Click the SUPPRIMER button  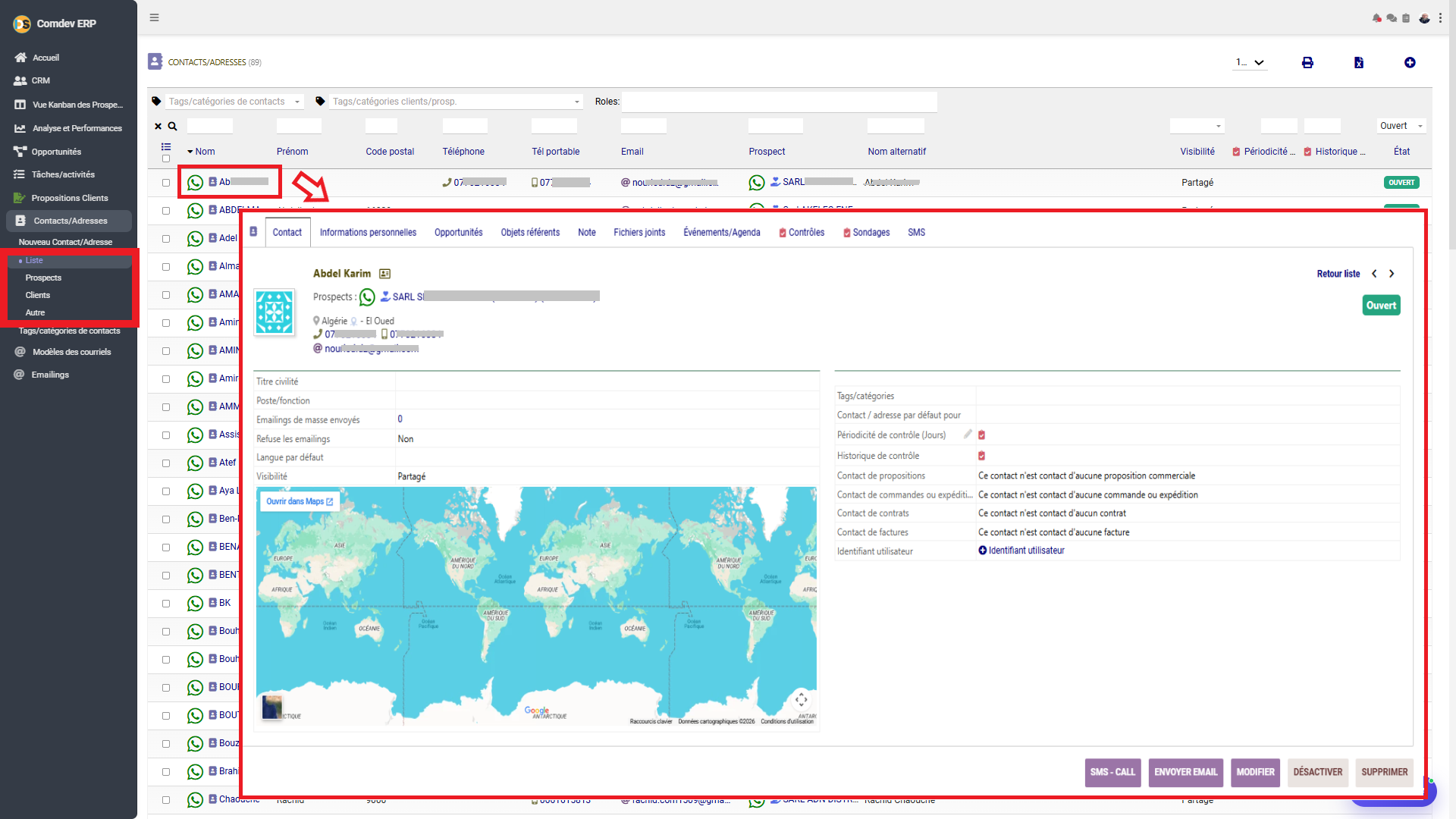click(x=1384, y=772)
